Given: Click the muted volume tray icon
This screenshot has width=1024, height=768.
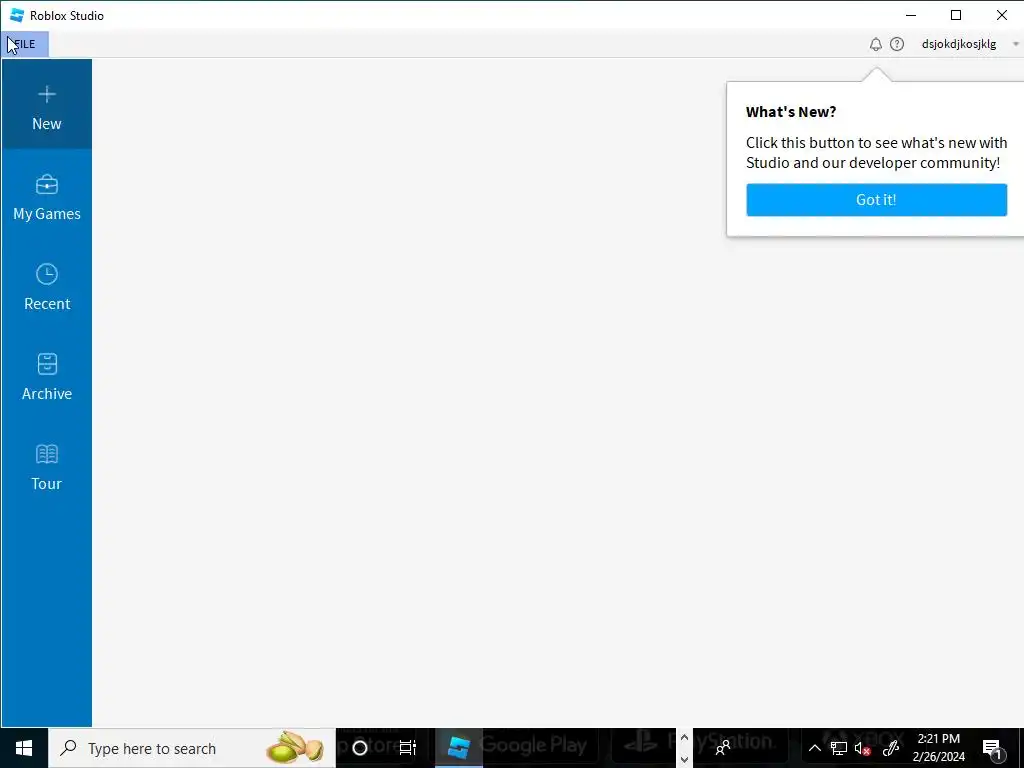Looking at the screenshot, I should pos(863,748).
